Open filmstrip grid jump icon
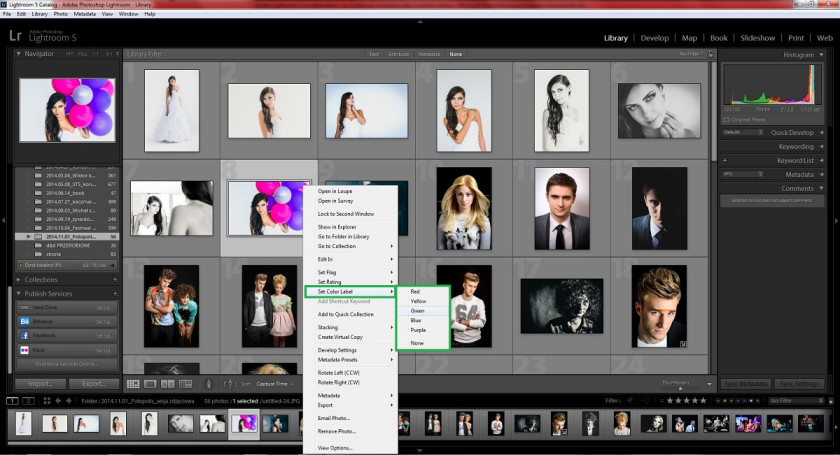840x455 pixels. 47,400
